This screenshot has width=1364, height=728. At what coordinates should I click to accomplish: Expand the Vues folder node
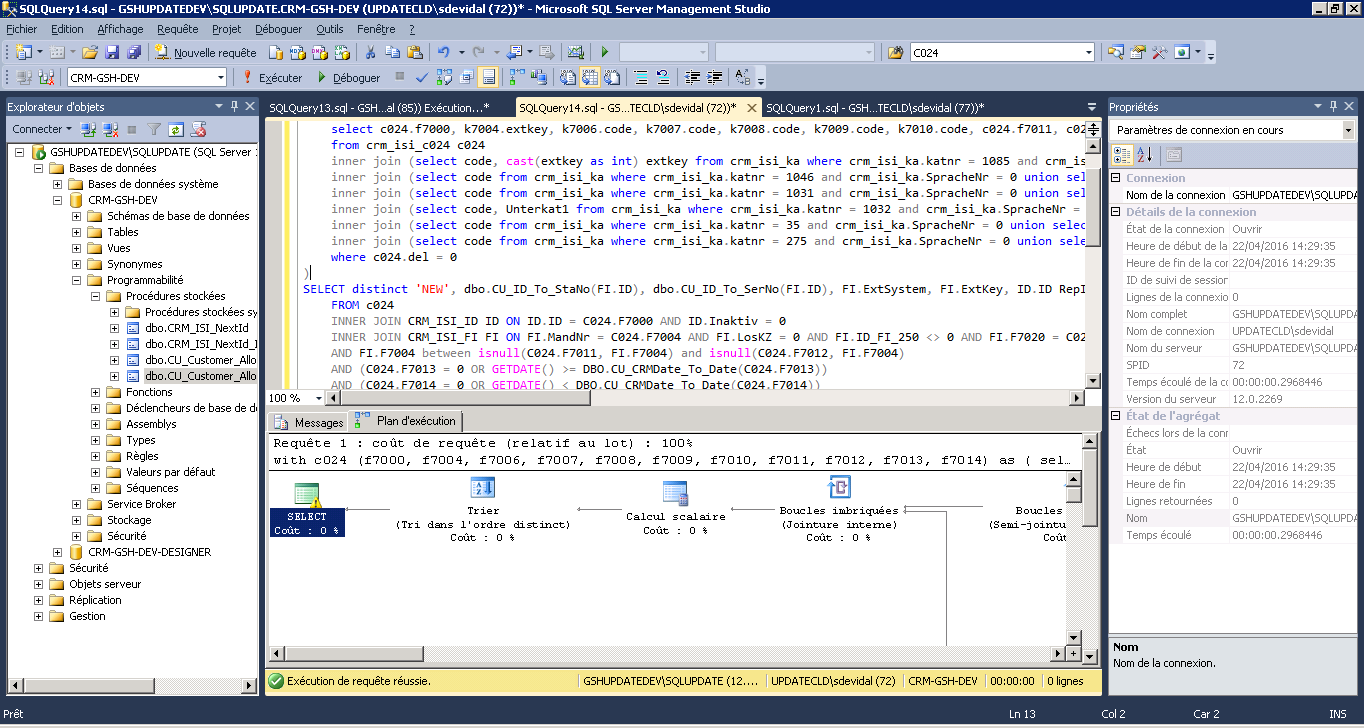(x=77, y=248)
